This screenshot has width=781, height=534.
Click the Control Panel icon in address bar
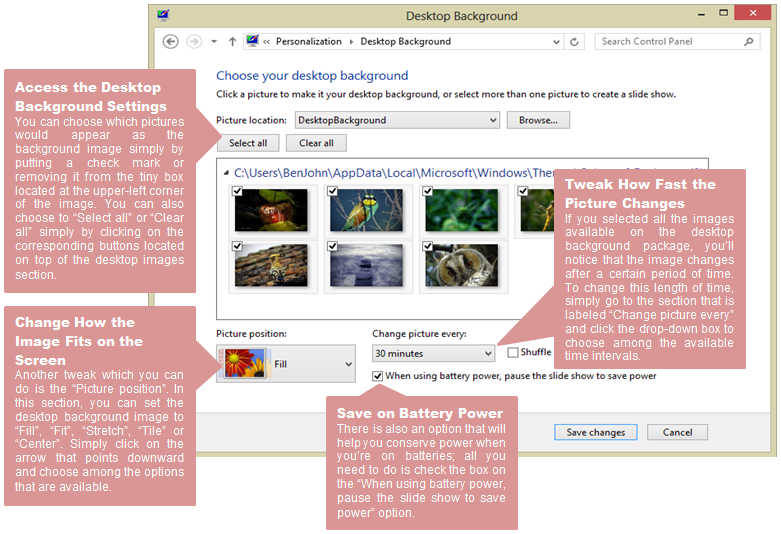pyautogui.click(x=253, y=42)
